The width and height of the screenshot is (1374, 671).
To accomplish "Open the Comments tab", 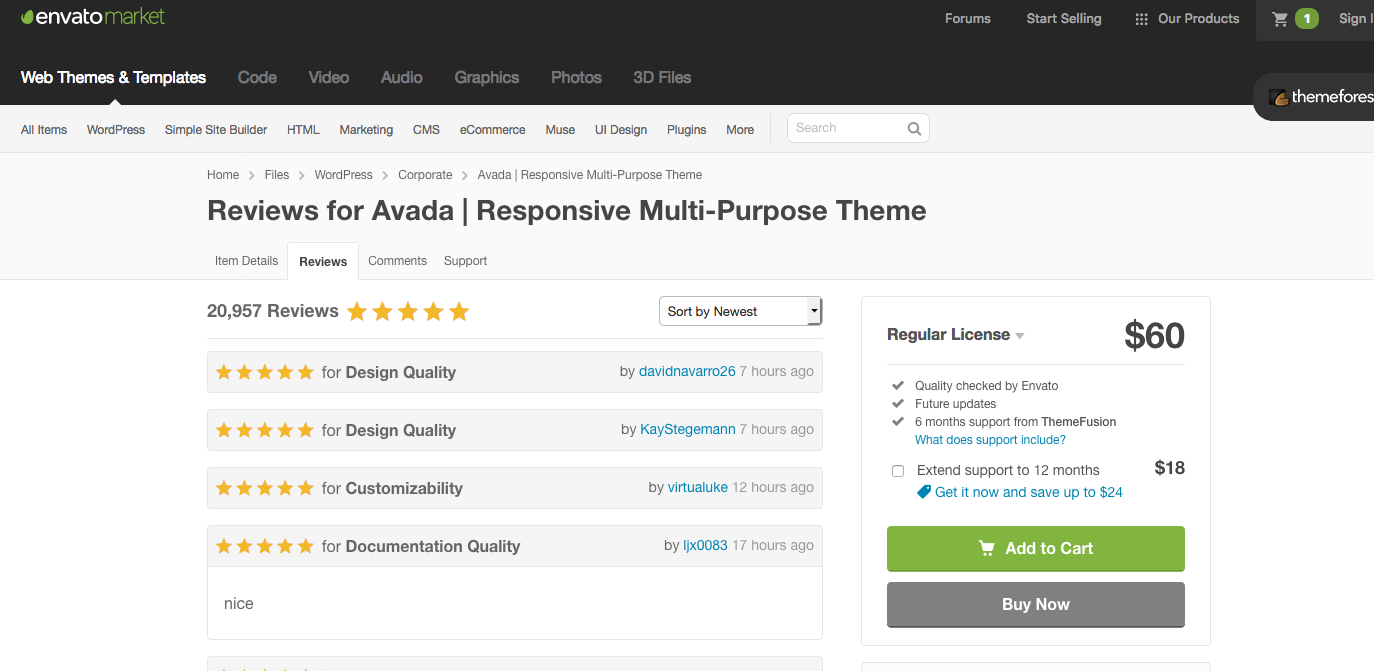I will click(397, 261).
